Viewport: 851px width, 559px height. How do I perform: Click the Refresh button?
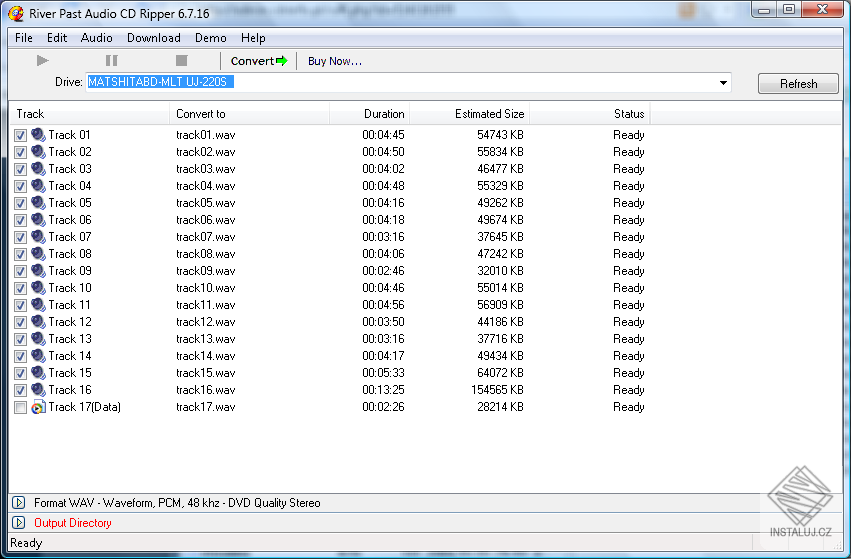coord(798,84)
